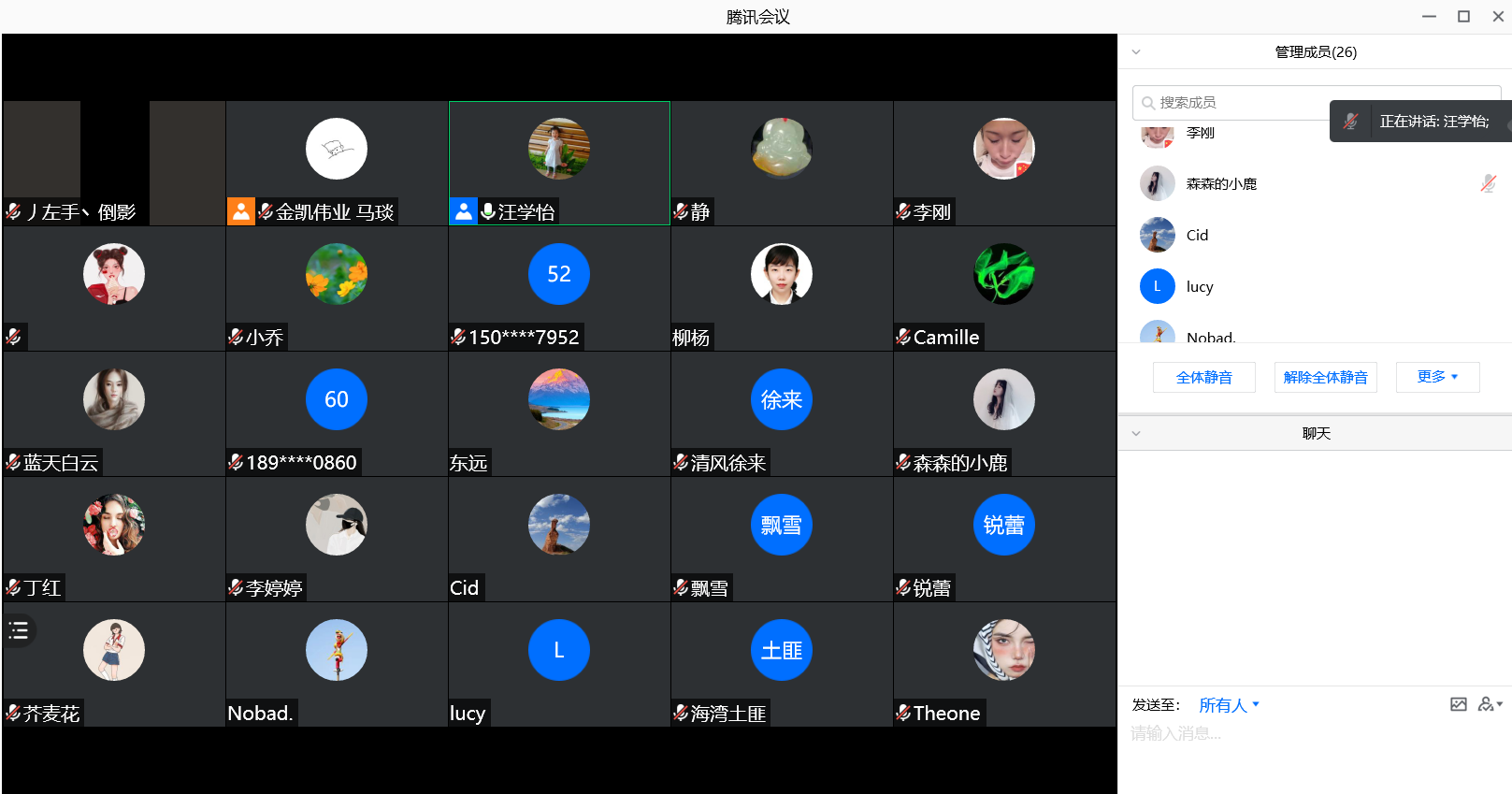Open the chat permission dropdown icon
Image resolution: width=1512 pixels, height=794 pixels.
click(x=1490, y=704)
